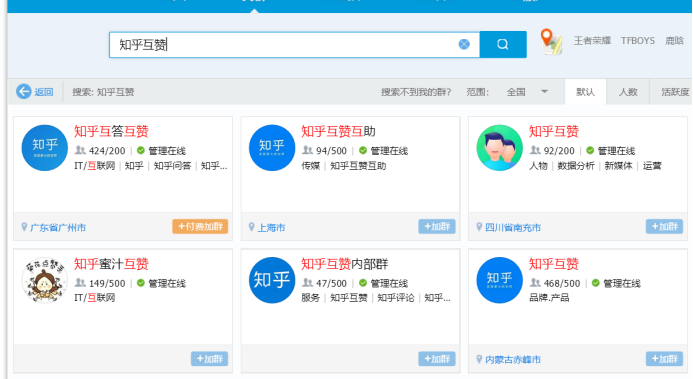Click the TFBOYS hot keyword
Screen dimensions: 693x379
click(638, 41)
